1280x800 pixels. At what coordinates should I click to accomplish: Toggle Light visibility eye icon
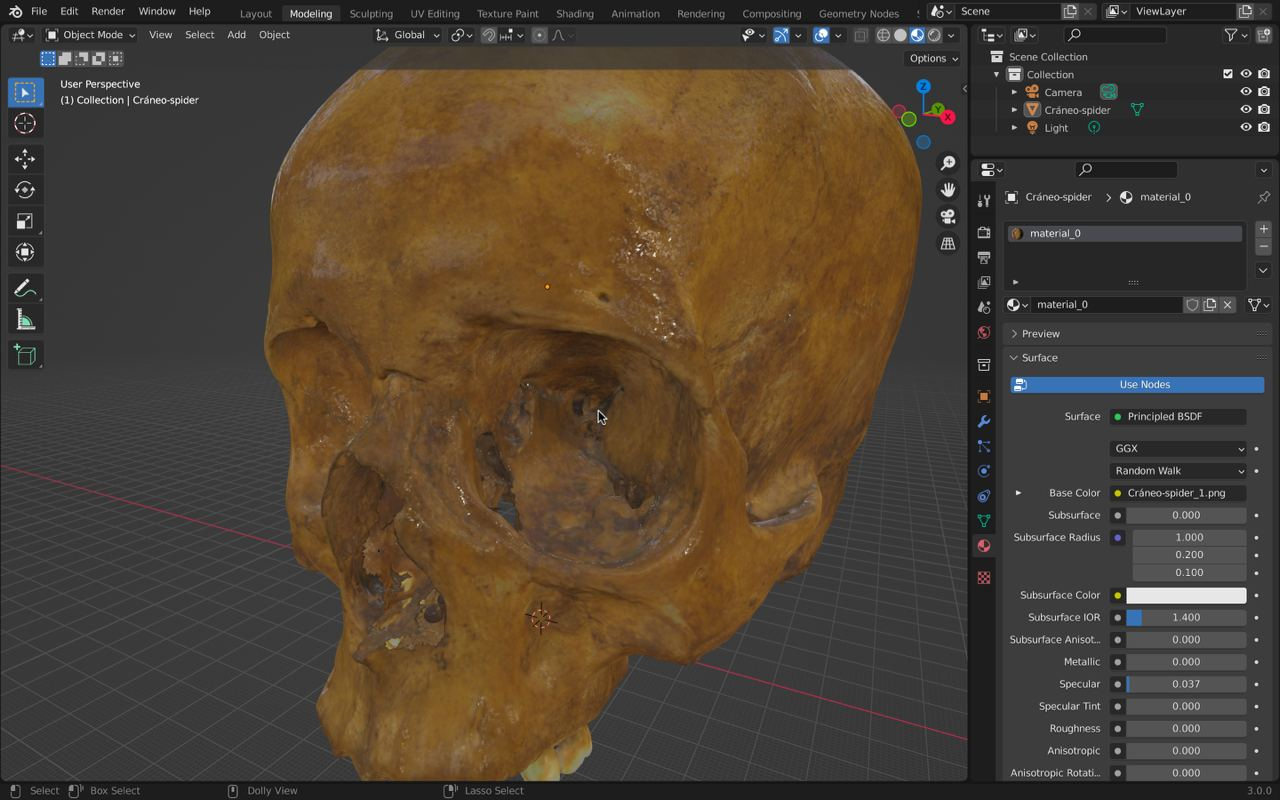tap(1246, 128)
